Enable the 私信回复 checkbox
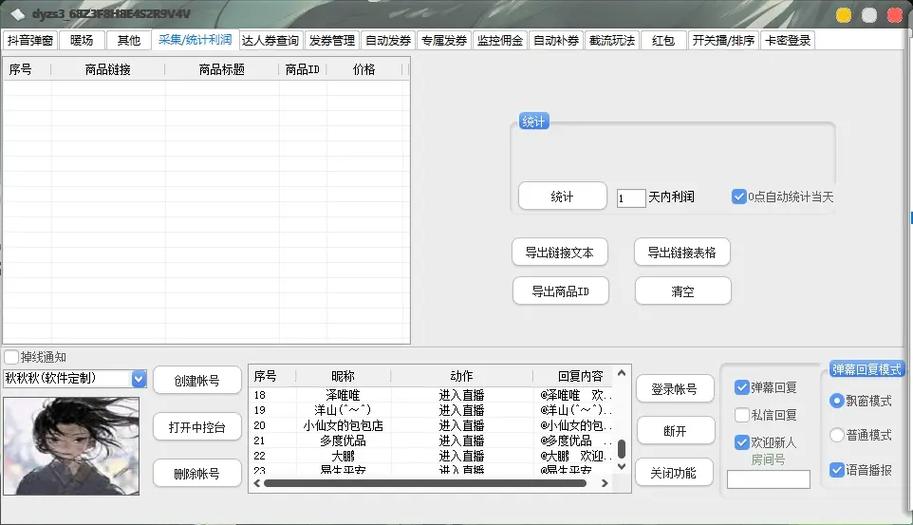The height and width of the screenshot is (525, 913). pos(742,415)
